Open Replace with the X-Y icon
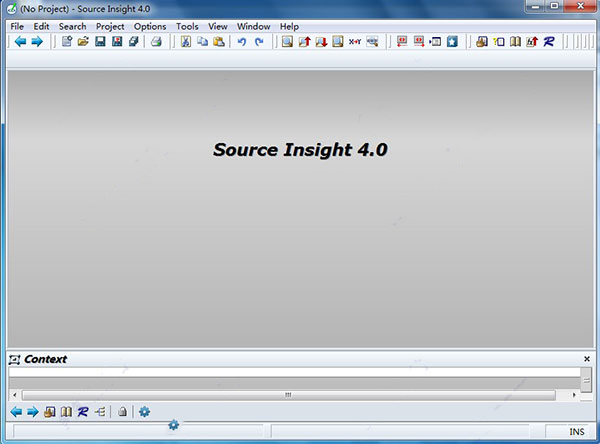Image resolution: width=600 pixels, height=444 pixels. tap(355, 41)
